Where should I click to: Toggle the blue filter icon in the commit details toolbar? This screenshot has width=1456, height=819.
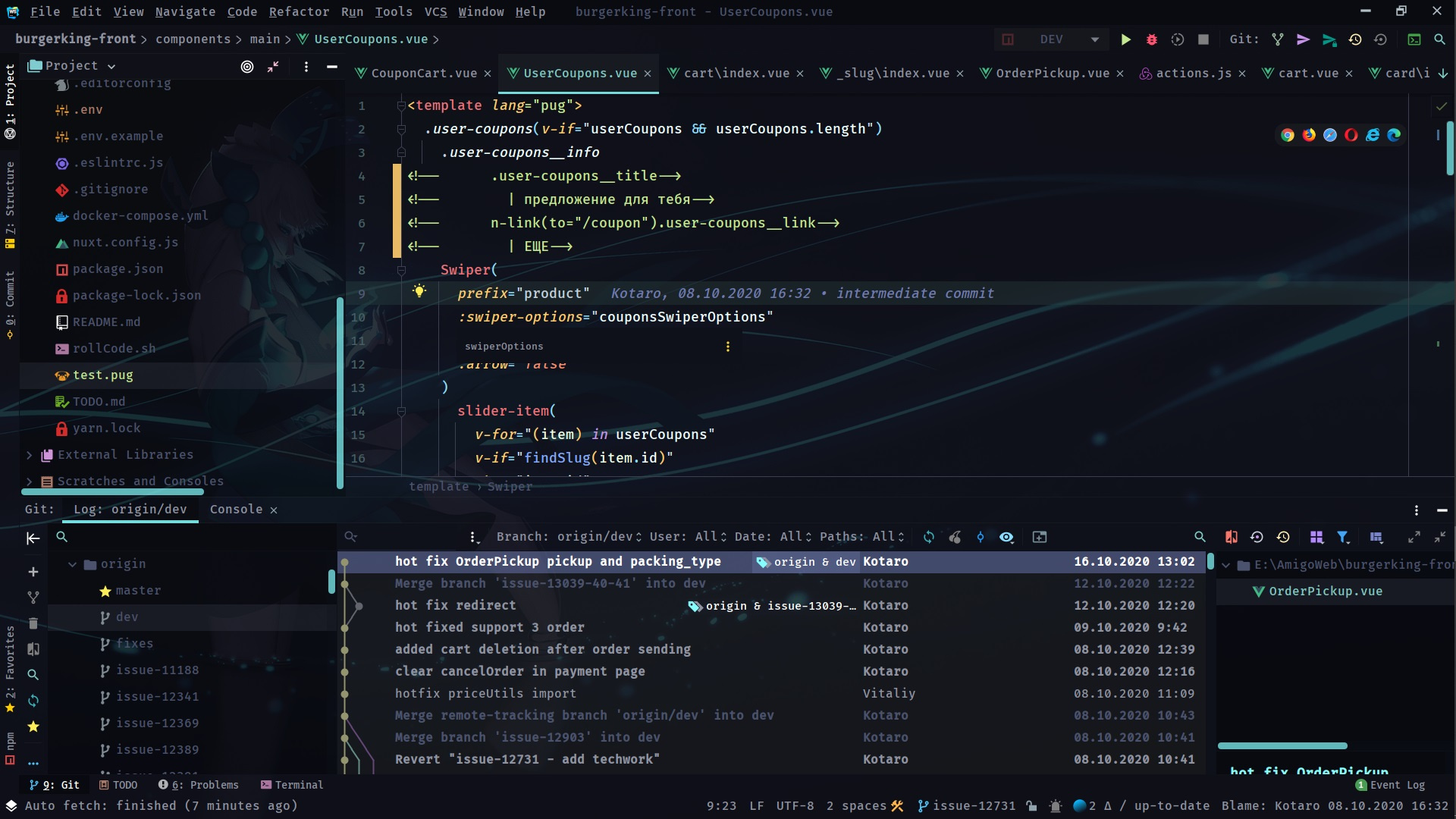[1343, 538]
